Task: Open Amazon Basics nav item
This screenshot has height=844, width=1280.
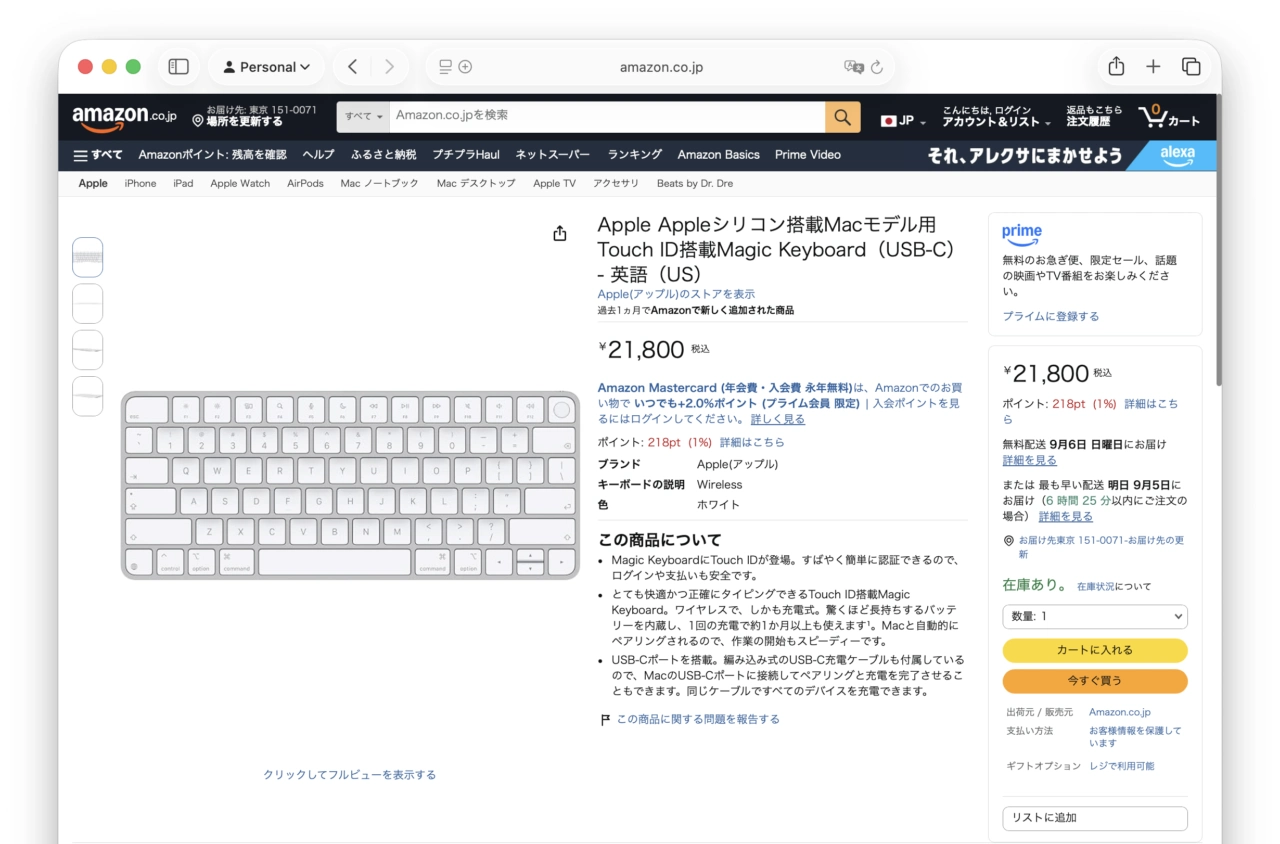Action: [x=718, y=155]
